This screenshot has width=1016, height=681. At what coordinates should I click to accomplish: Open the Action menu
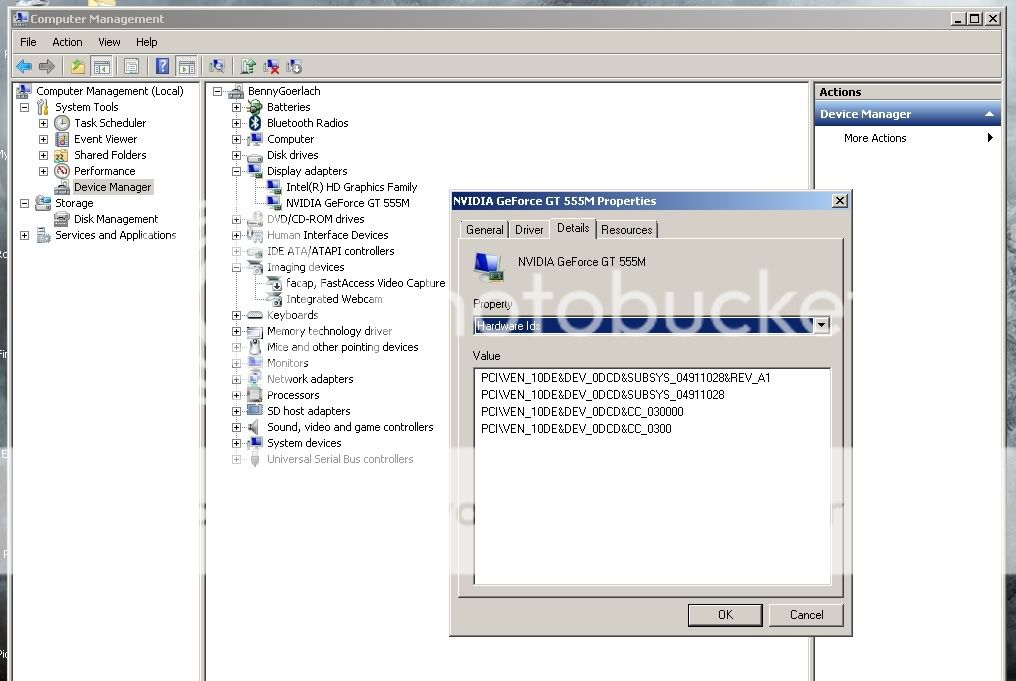tap(67, 42)
